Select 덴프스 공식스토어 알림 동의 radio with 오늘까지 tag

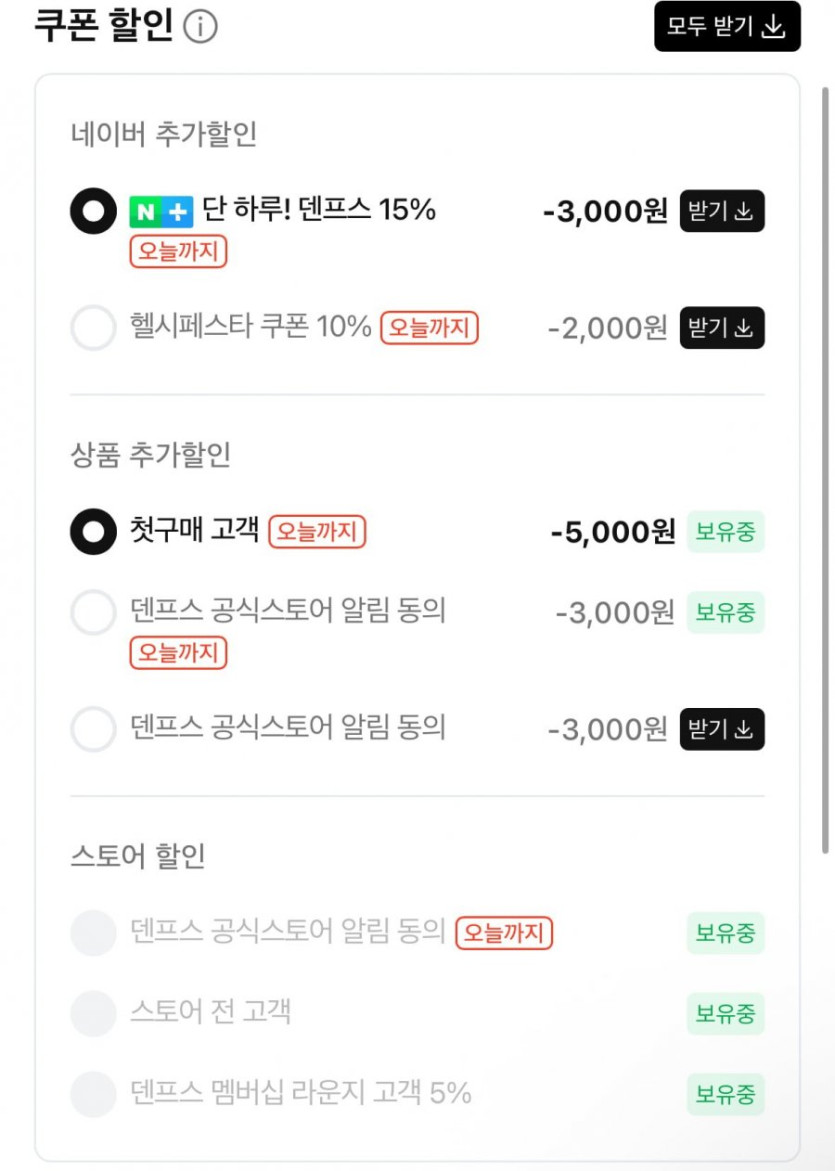[93, 612]
